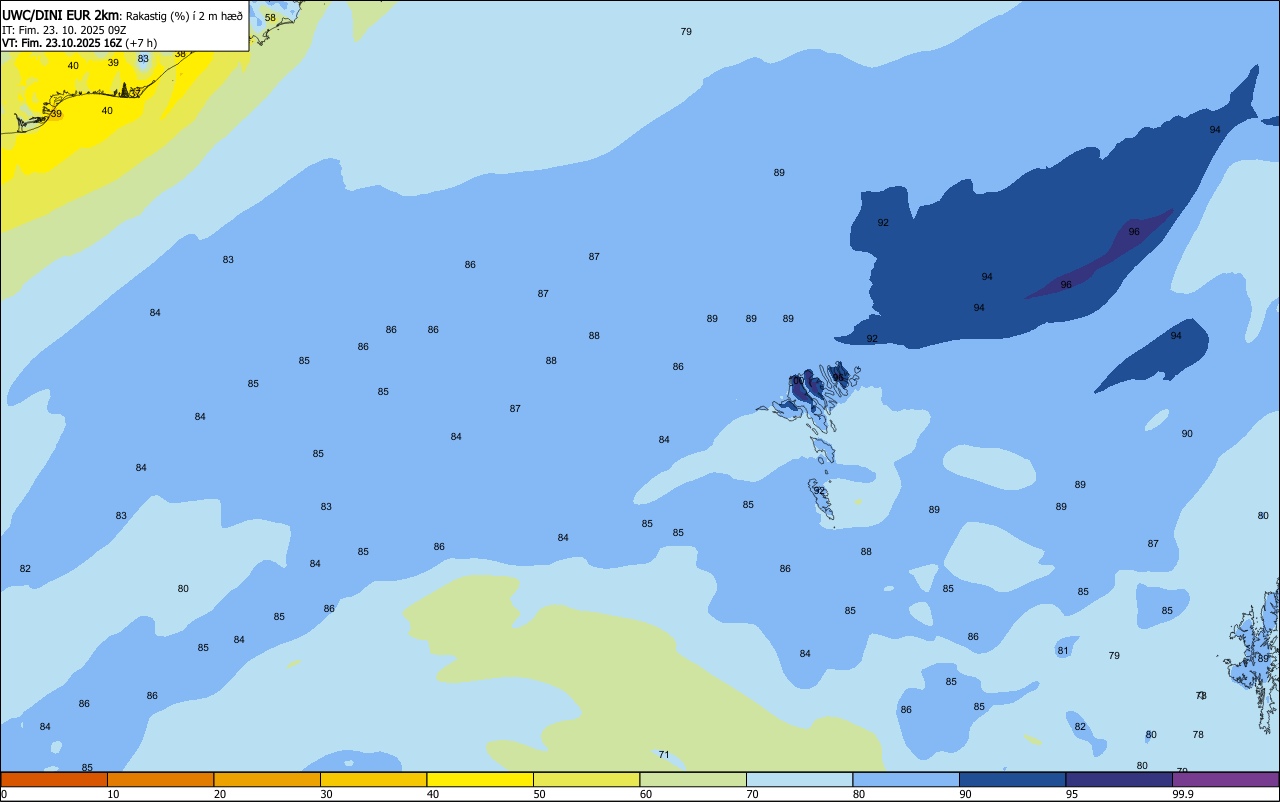Click the valid time line 'VT: Fim. 23.10.2025 16Z (+7 h)'

(80, 42)
